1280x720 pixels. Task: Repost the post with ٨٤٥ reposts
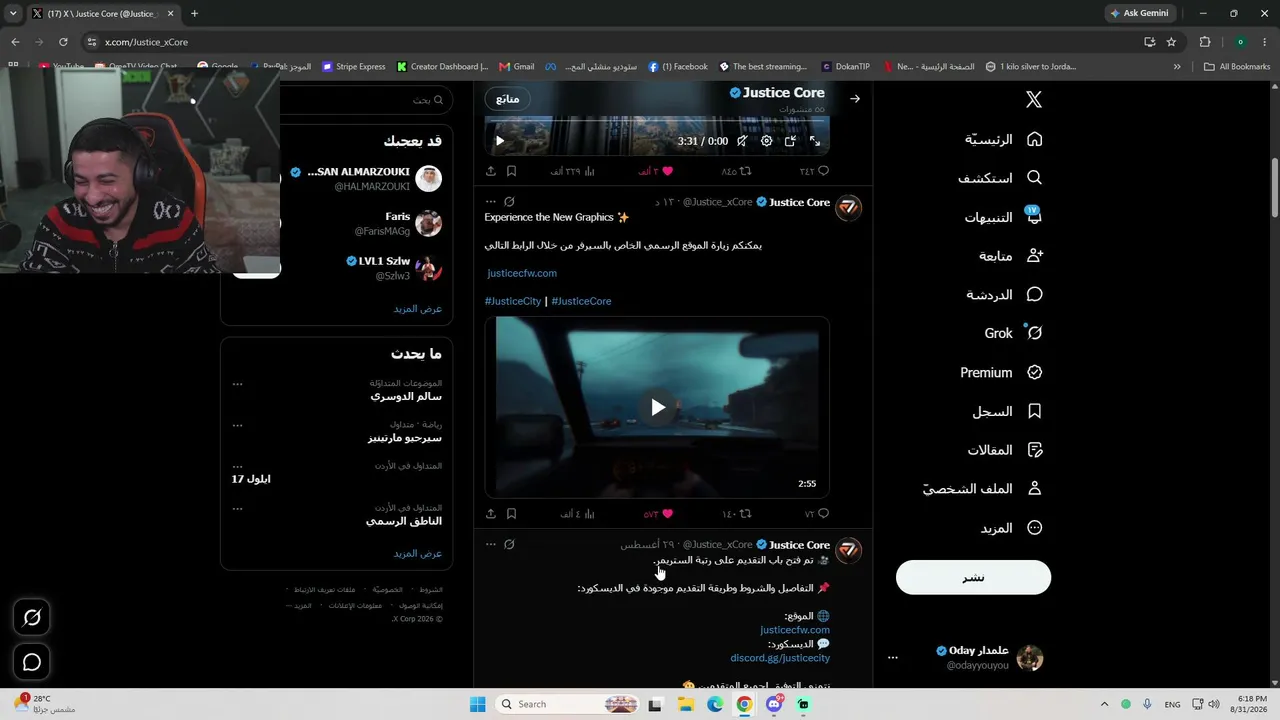coord(735,171)
